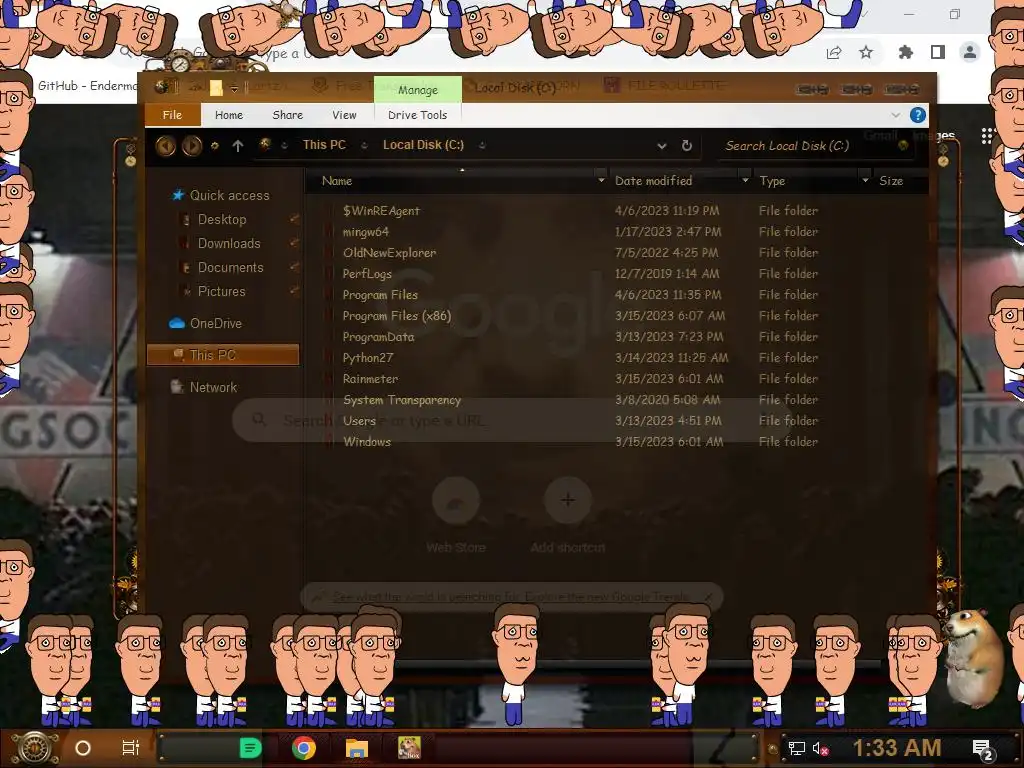This screenshot has height=768, width=1024.
Task: Select the Python27 folder
Action: (368, 358)
